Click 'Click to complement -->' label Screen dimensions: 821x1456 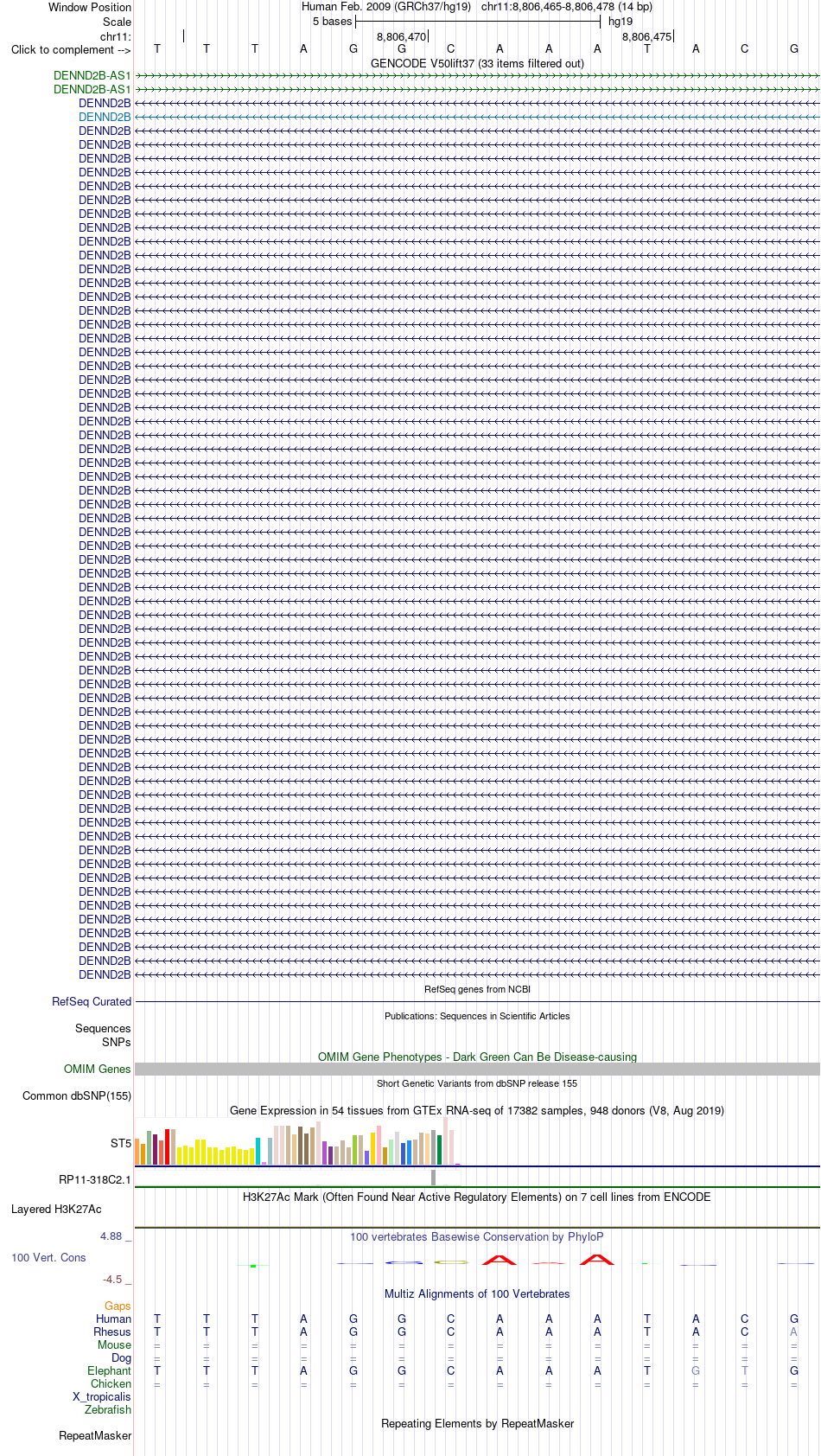71,50
